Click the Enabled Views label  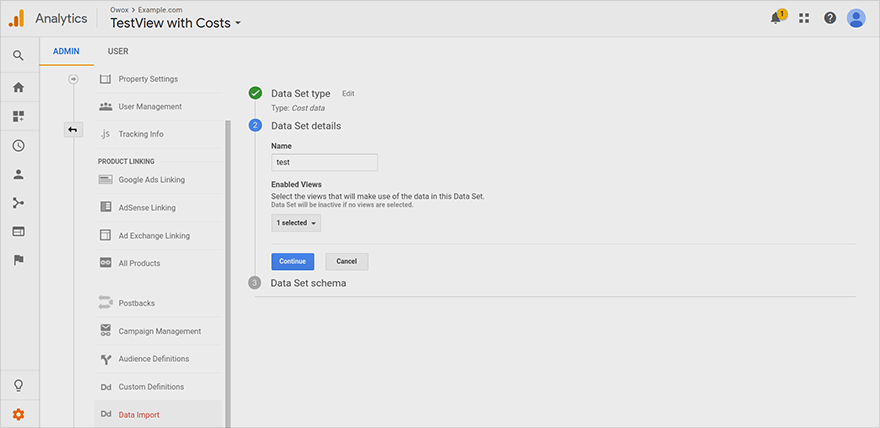click(x=296, y=184)
